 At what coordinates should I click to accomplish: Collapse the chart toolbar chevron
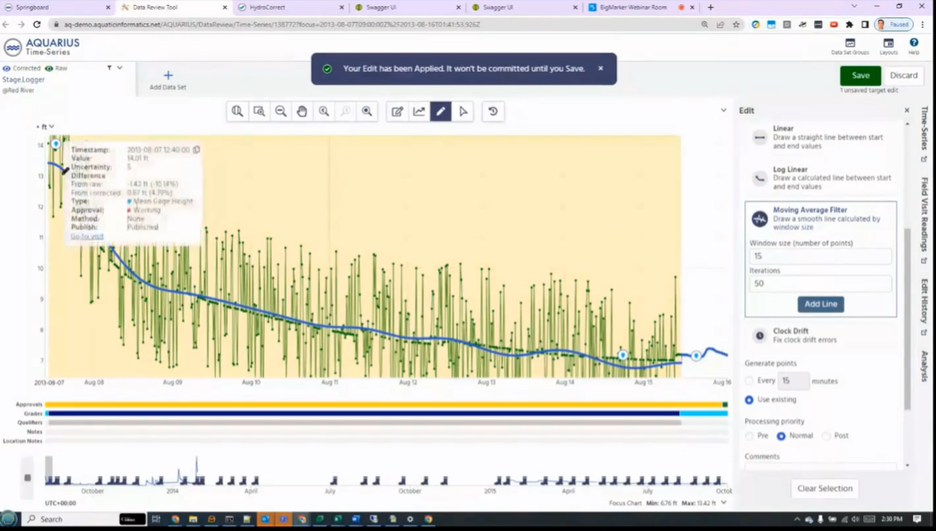(x=723, y=110)
